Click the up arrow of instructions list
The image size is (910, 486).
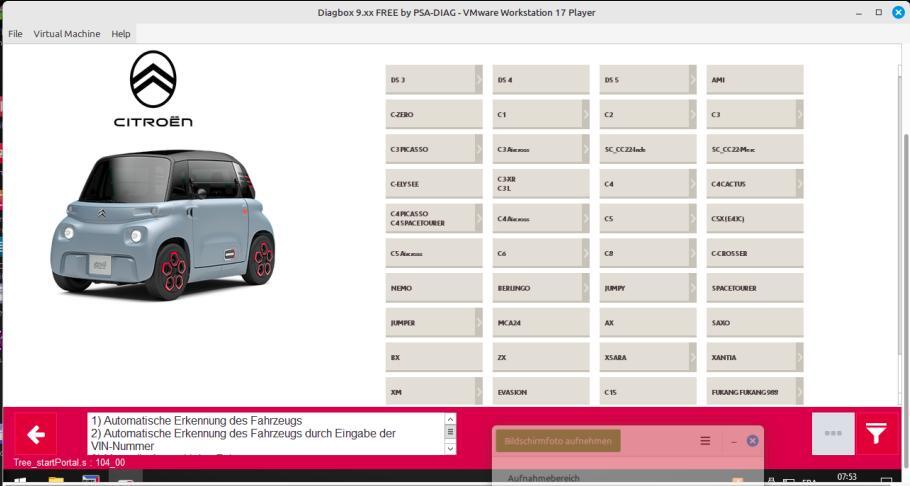point(450,419)
